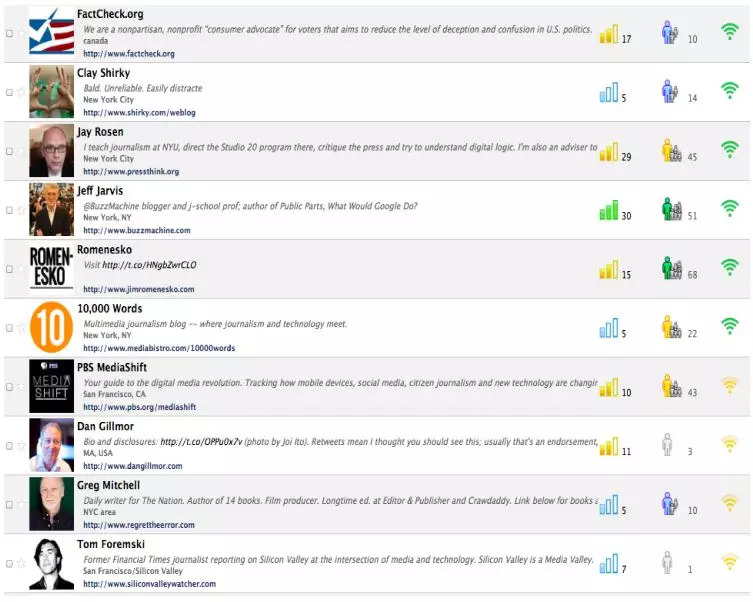The image size is (753, 602).
Task: Visit the www.buzzmachine.com link
Action: click(x=136, y=230)
